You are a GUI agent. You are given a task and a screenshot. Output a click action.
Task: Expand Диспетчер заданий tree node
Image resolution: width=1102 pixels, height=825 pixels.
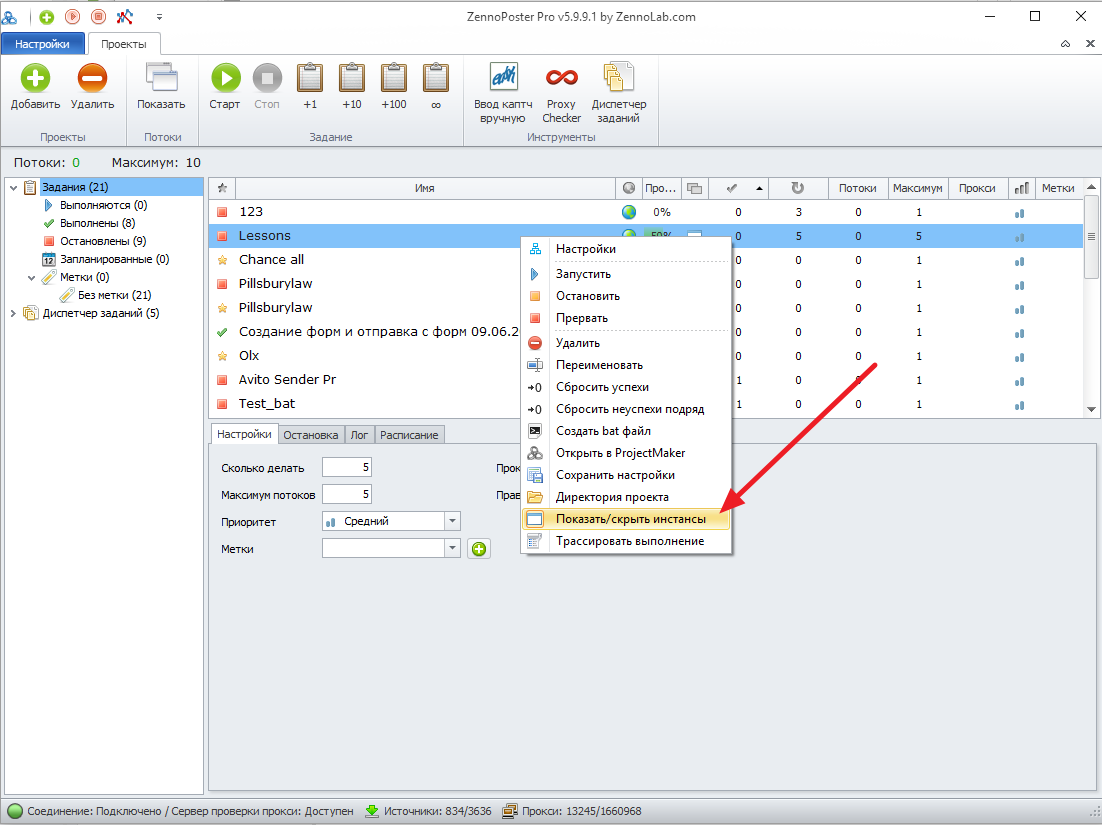(x=13, y=313)
